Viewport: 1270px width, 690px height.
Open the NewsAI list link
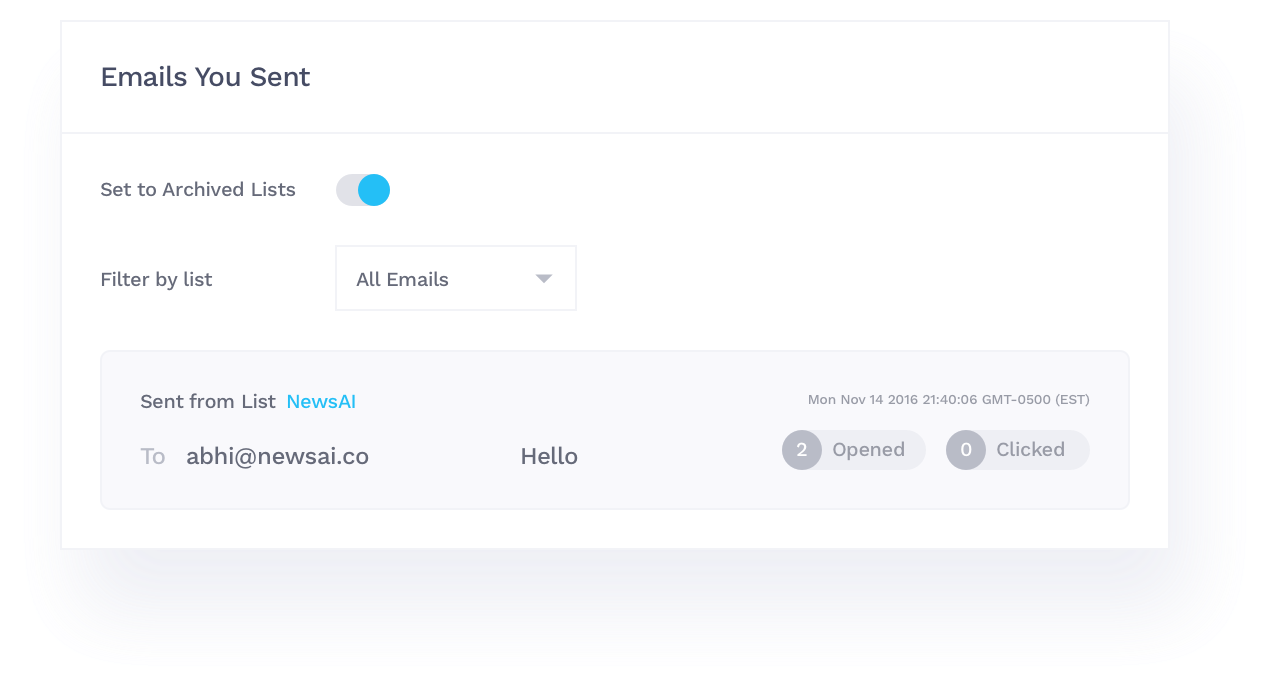[x=321, y=402]
